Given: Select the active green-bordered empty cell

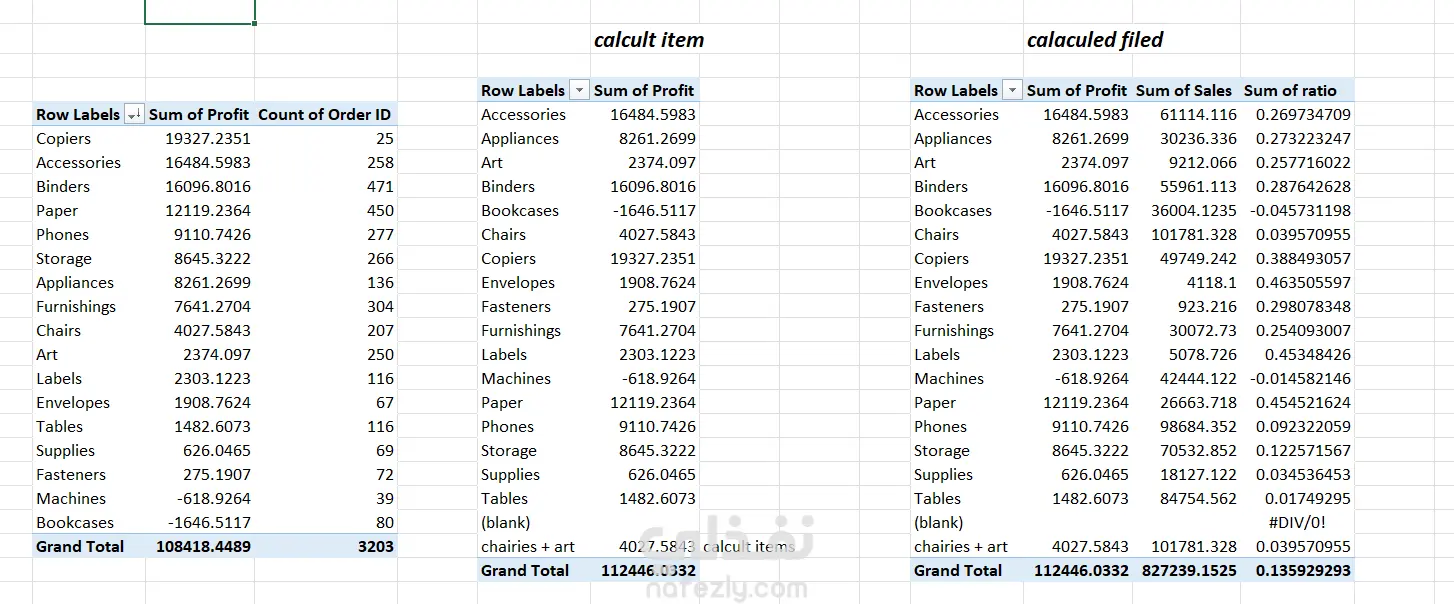Looking at the screenshot, I should [x=199, y=12].
